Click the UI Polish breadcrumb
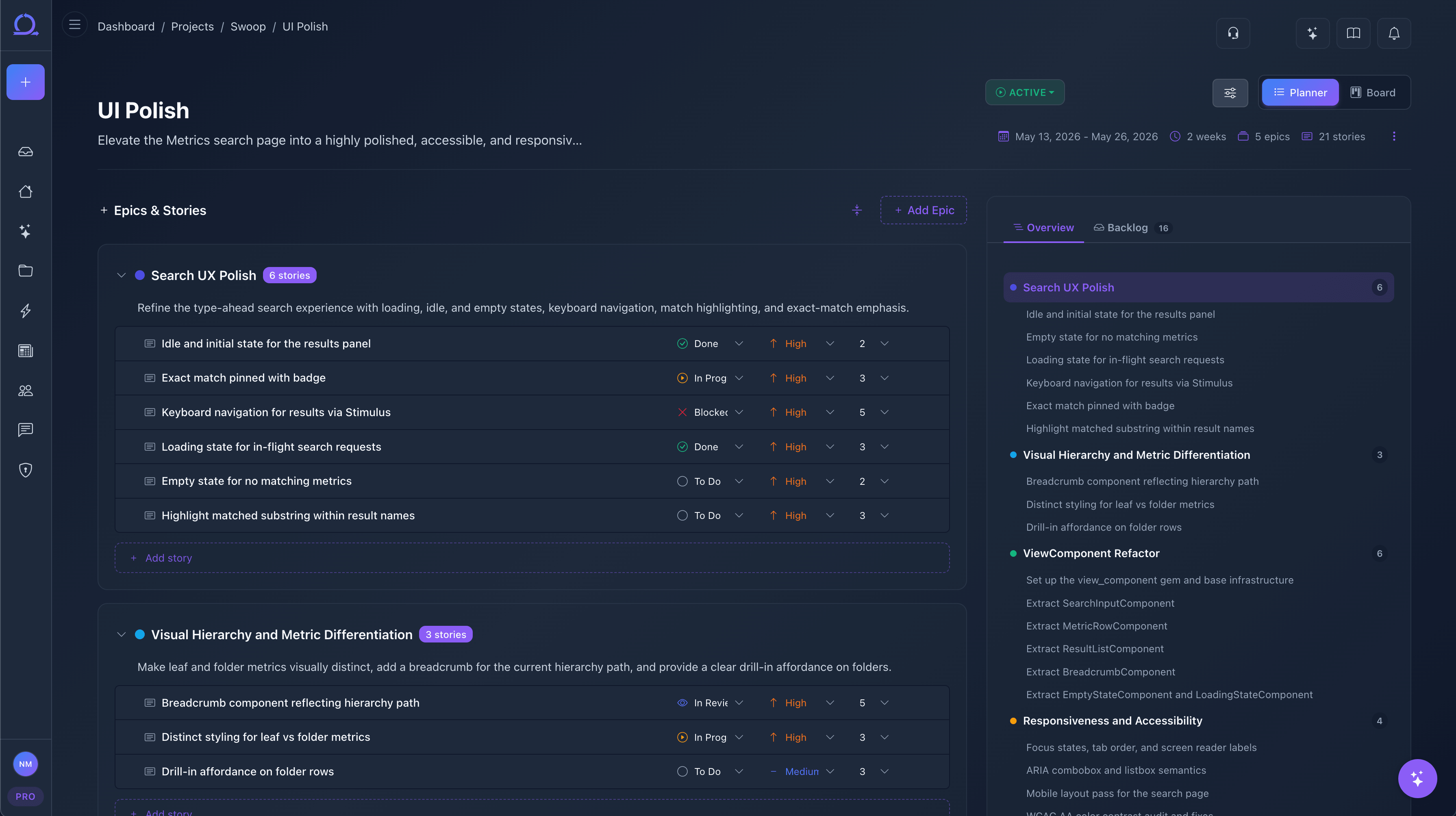 click(x=304, y=26)
